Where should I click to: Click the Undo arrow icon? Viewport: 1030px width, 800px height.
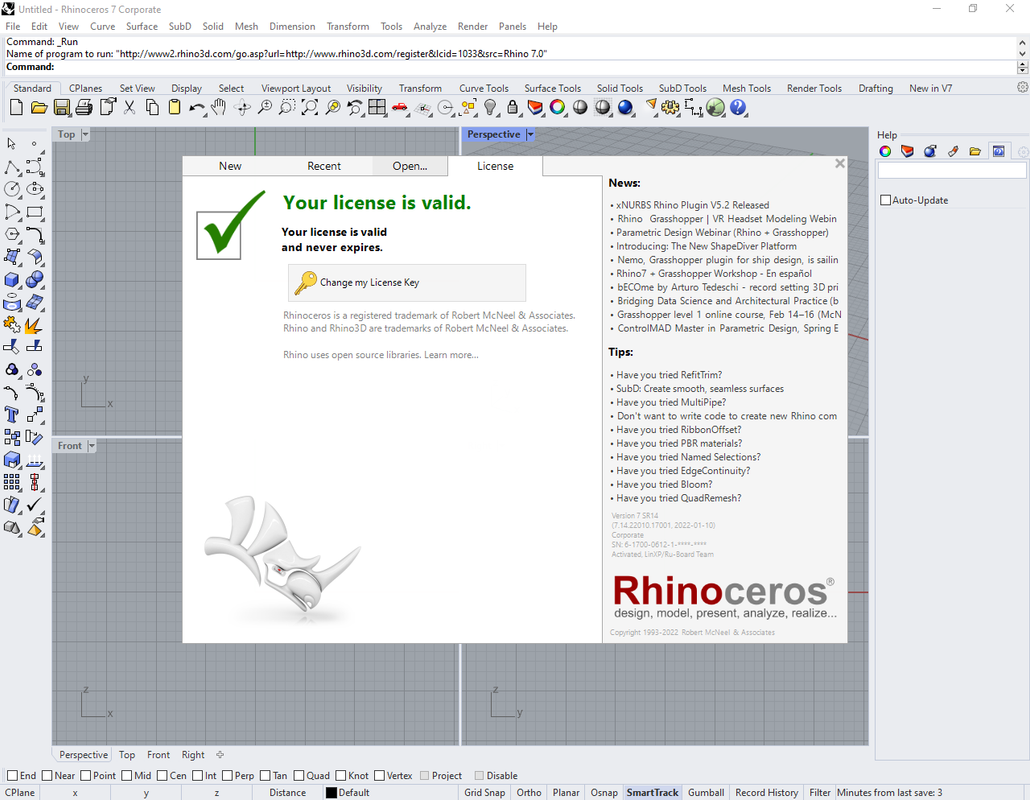(x=196, y=107)
